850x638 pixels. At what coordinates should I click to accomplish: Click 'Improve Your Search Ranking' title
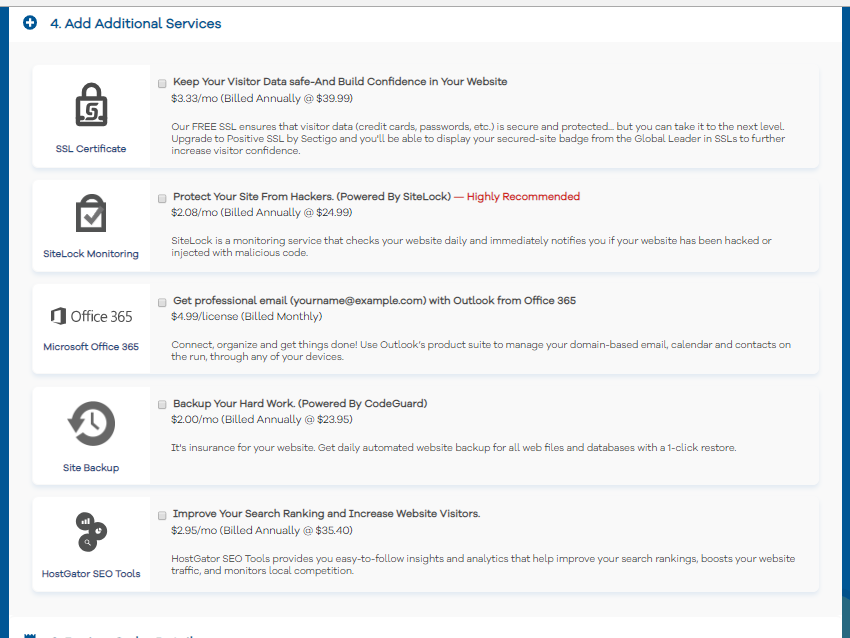click(x=326, y=514)
